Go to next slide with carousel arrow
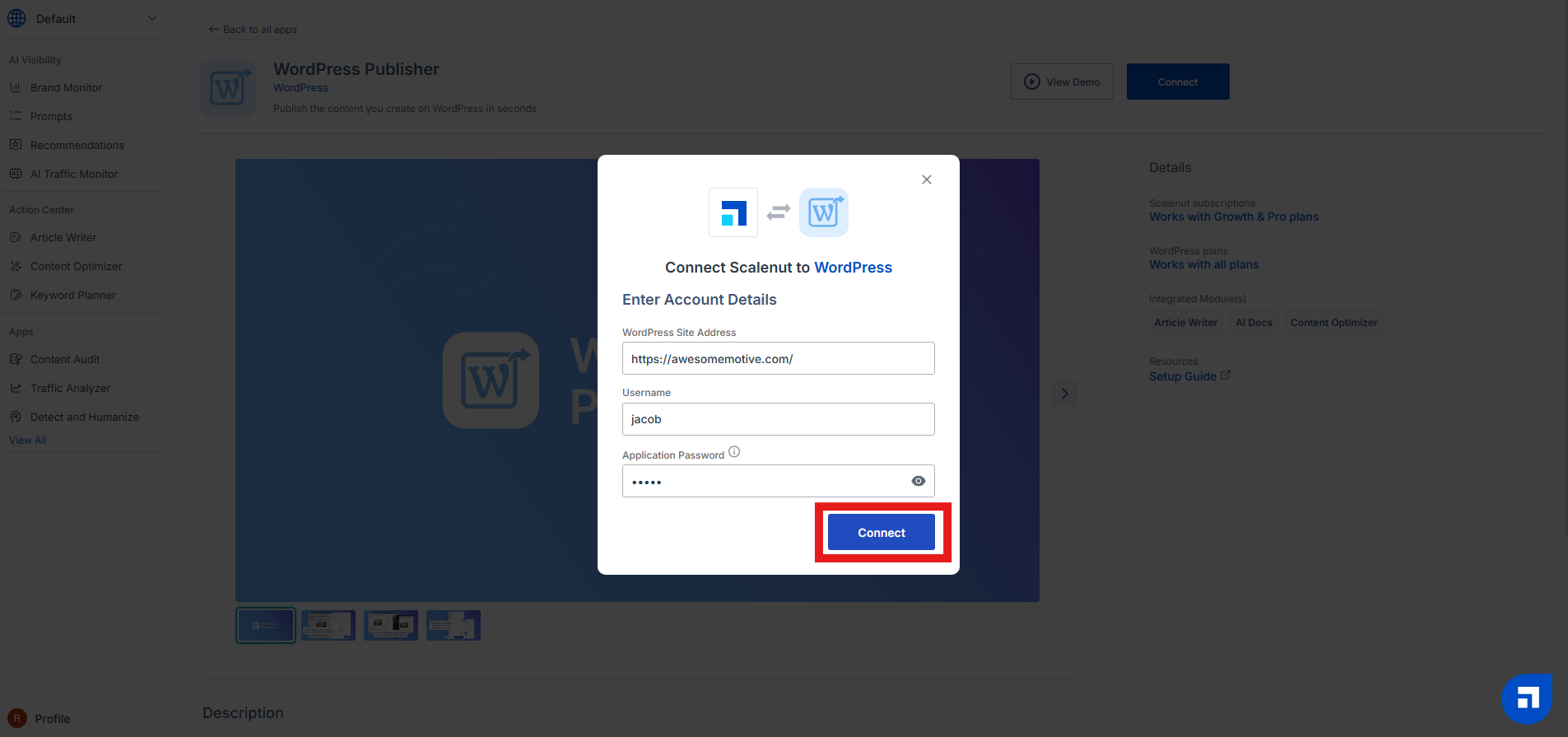The image size is (1568, 737). pos(1064,394)
